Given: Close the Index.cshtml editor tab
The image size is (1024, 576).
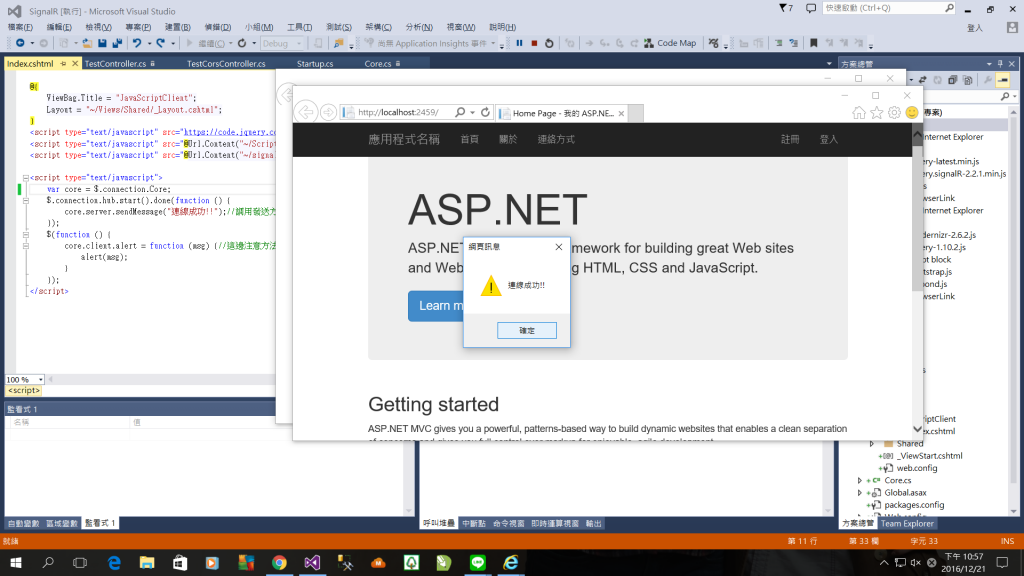Looking at the screenshot, I should pos(74,63).
